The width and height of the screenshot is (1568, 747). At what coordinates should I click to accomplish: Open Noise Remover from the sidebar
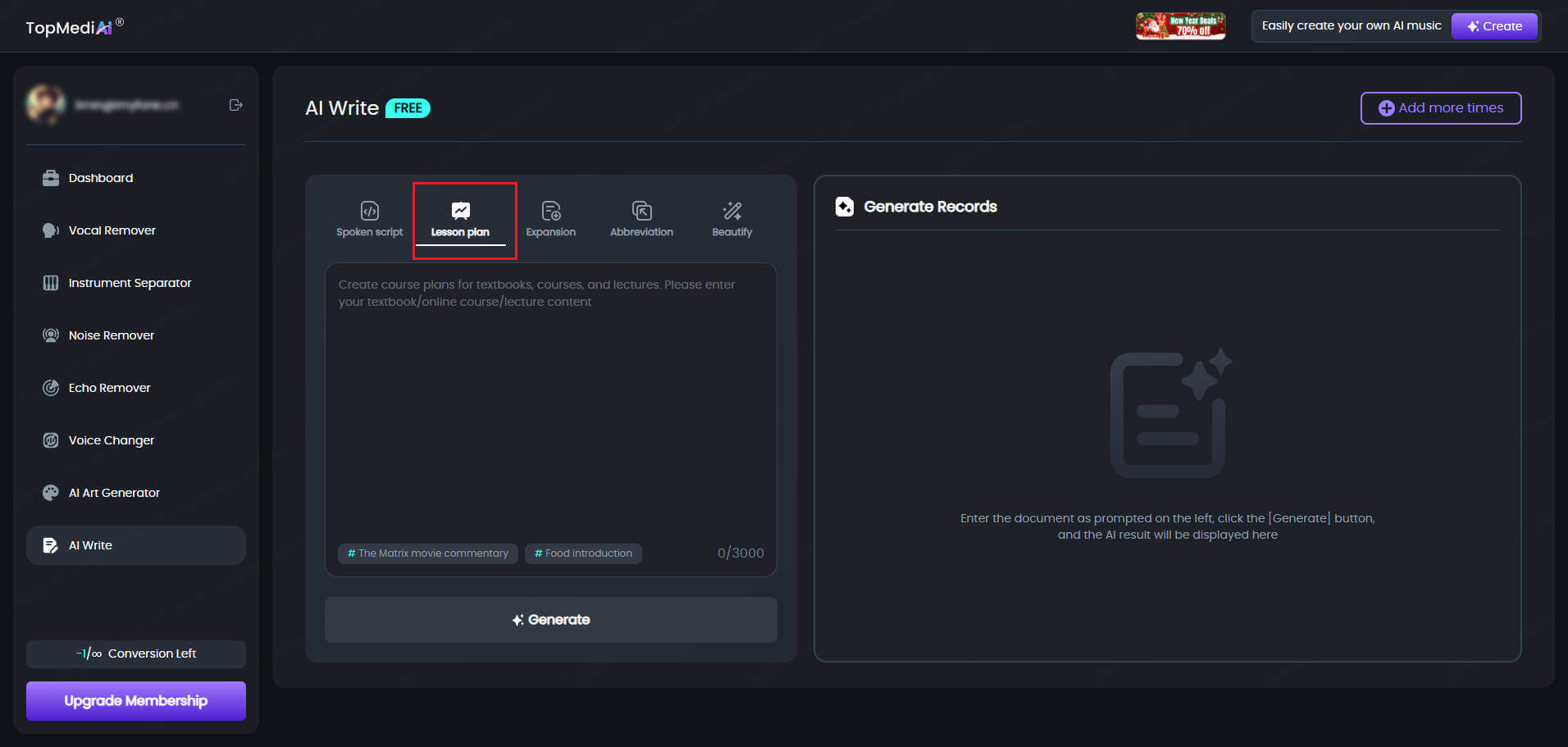pos(136,335)
